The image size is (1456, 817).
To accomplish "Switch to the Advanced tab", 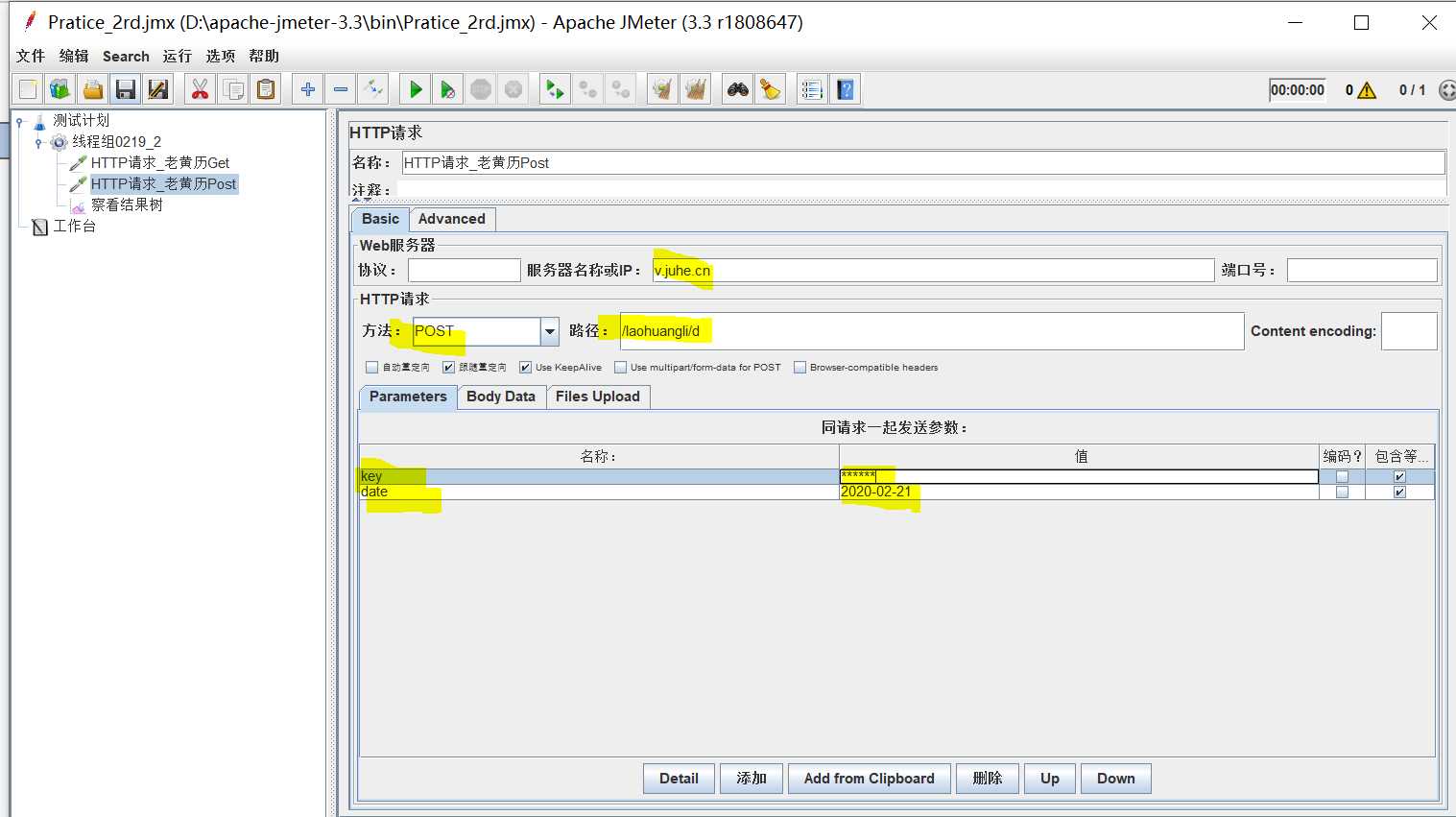I will (x=452, y=219).
